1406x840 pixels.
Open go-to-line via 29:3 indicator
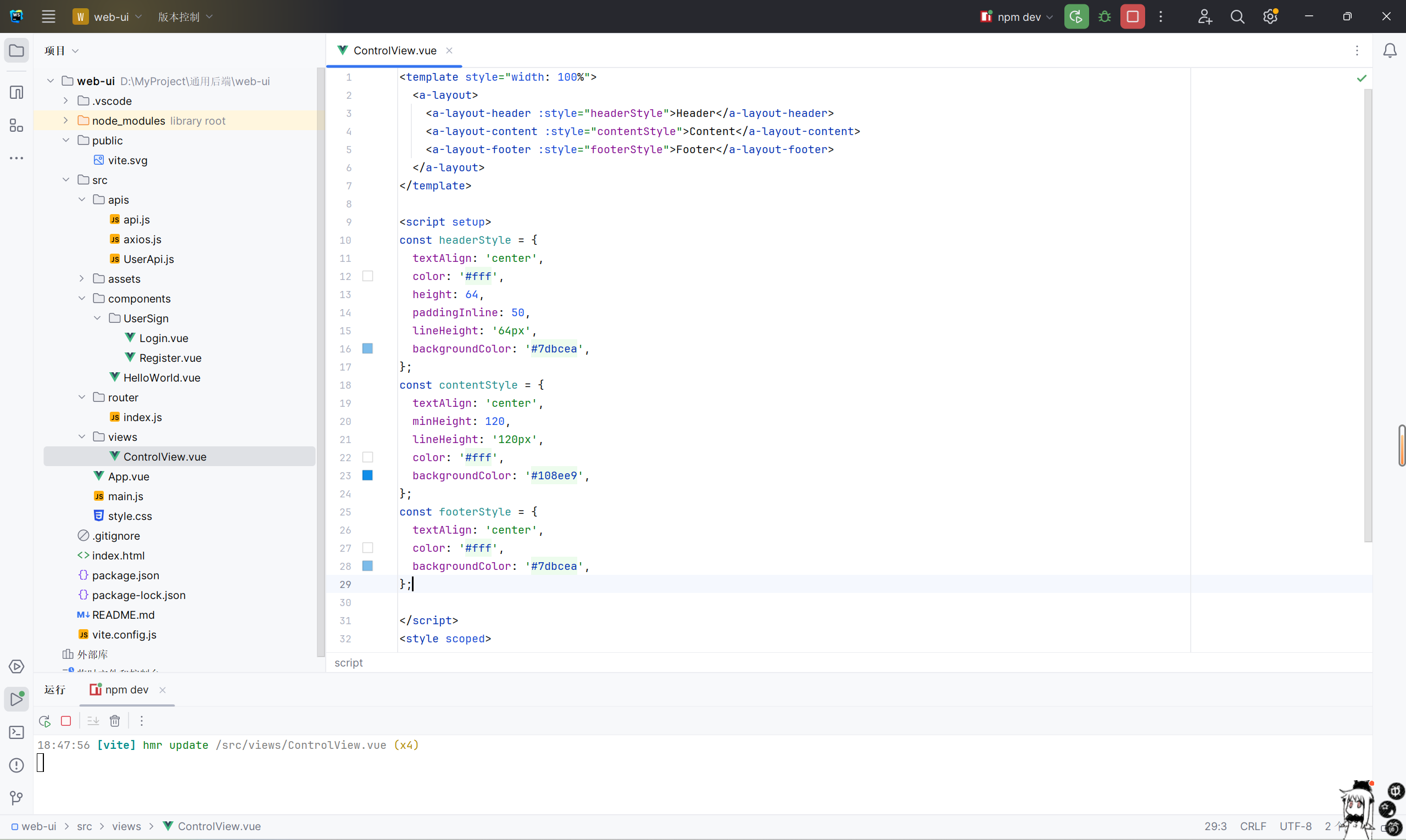1216,826
